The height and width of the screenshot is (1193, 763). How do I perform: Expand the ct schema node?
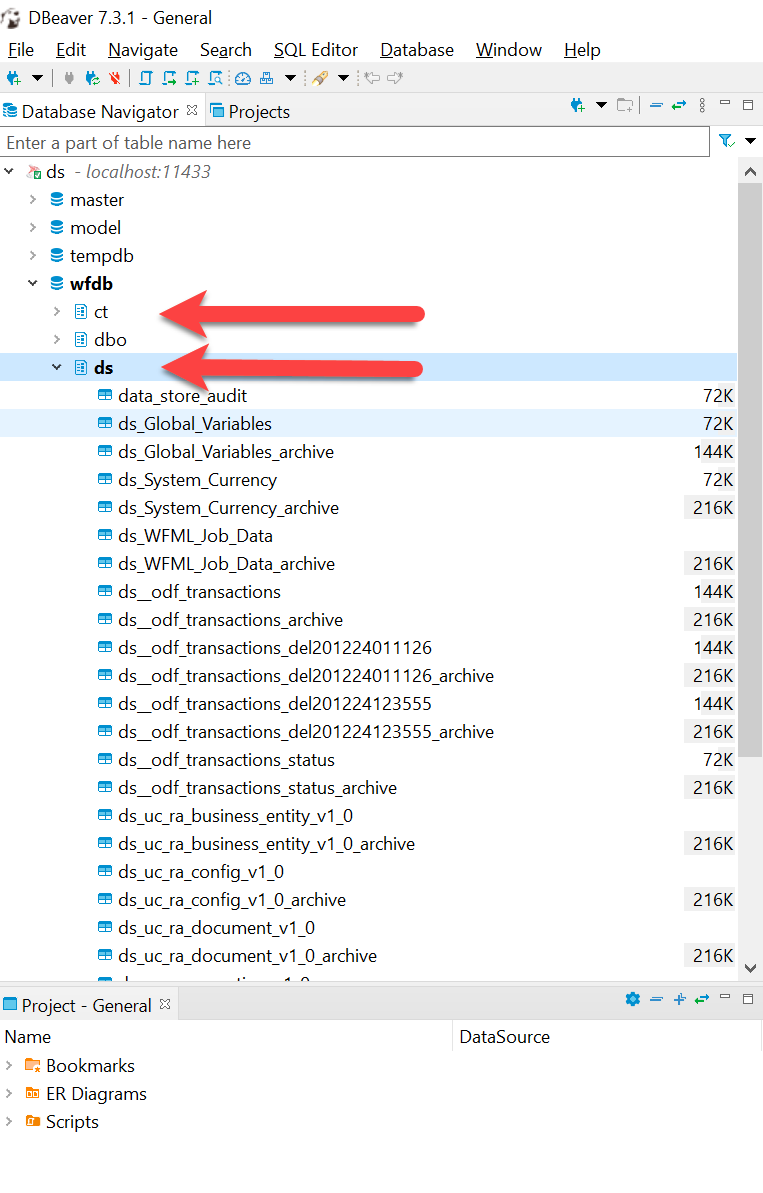click(x=56, y=311)
